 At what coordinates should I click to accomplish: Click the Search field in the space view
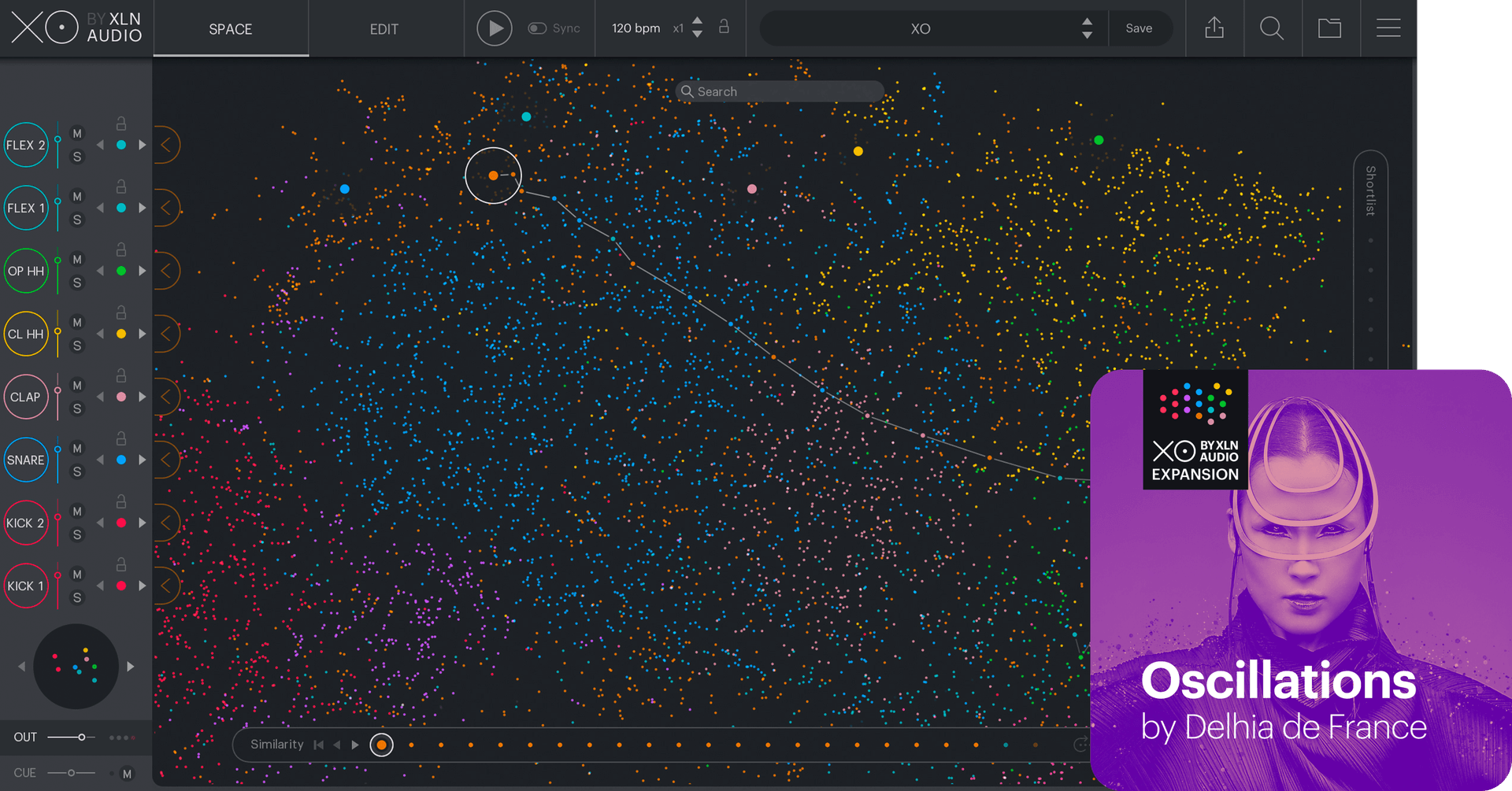(780, 91)
